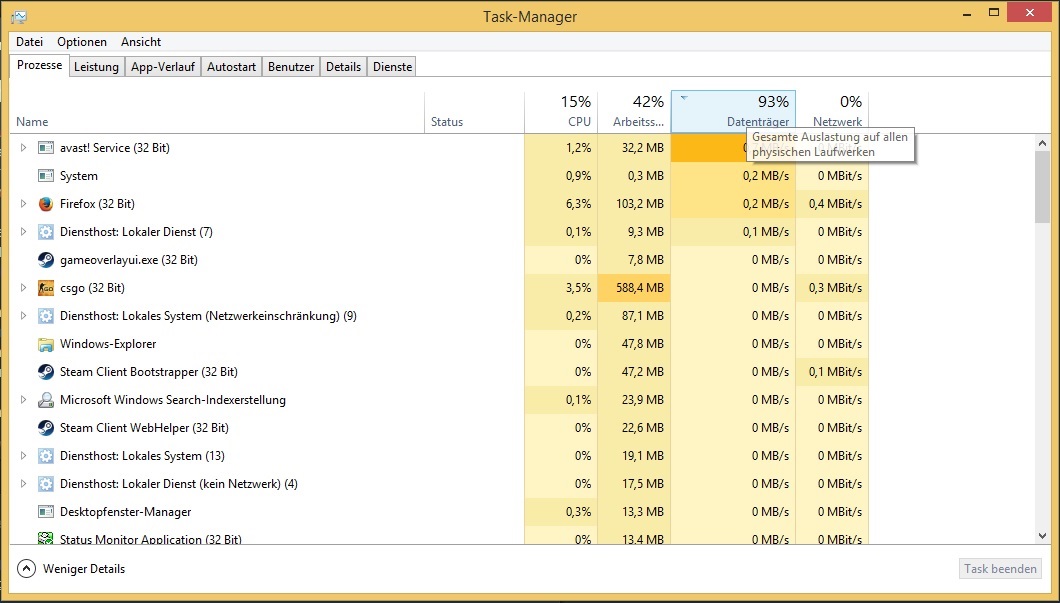Open the Autostart tab
Screen dimensions: 1060x603
click(231, 67)
